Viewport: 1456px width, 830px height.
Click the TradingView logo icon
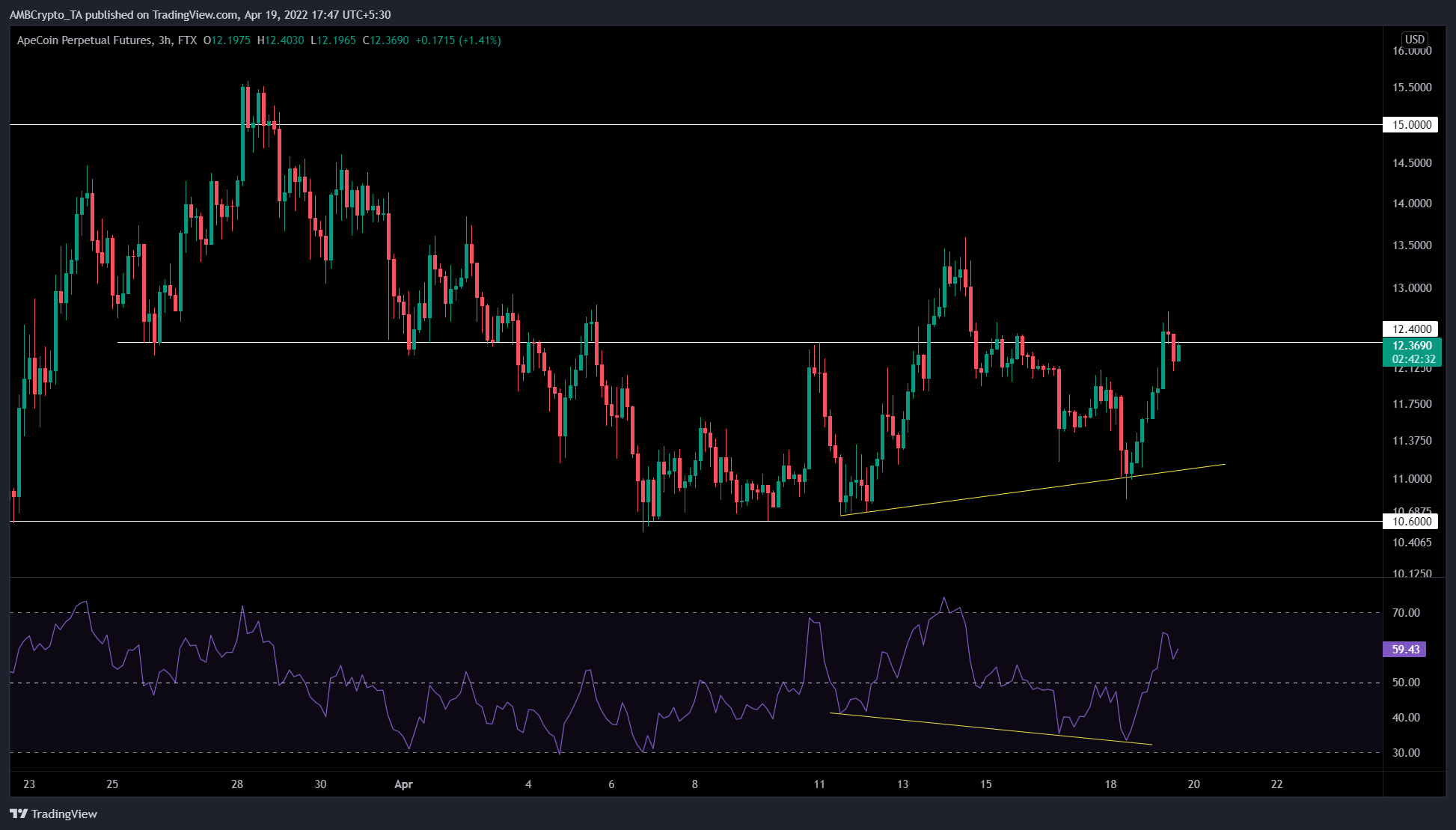(x=19, y=814)
